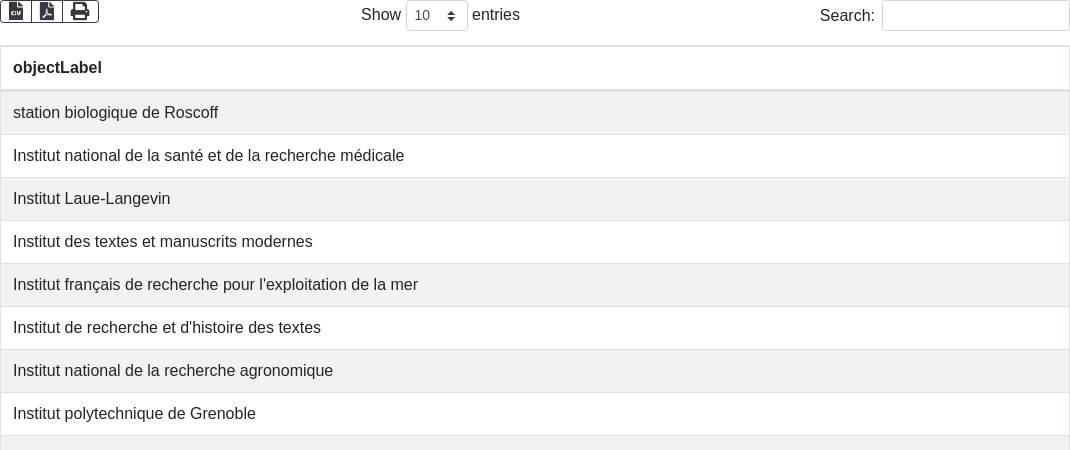
Task: Click the partially visible row below Grenoble
Action: click(535, 443)
